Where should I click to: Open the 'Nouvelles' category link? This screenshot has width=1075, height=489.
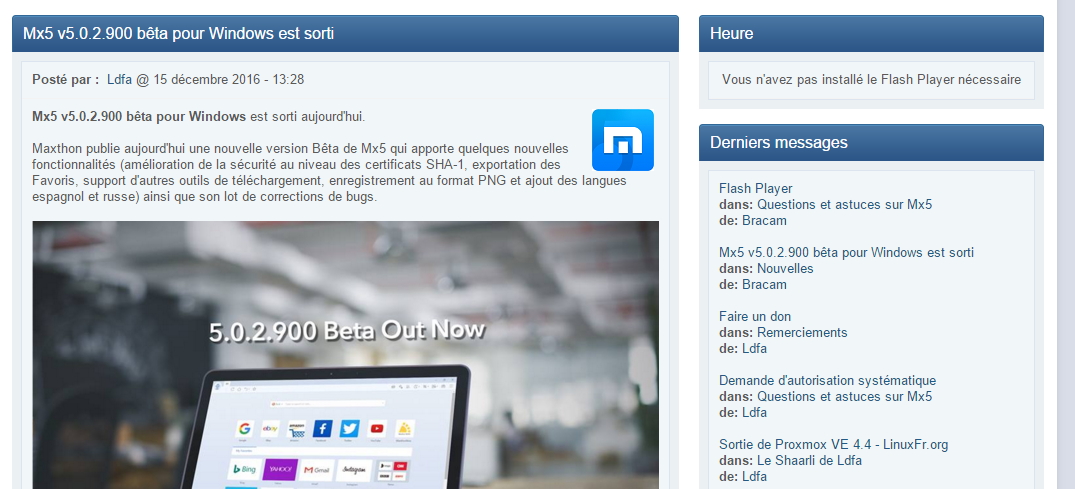coord(785,268)
